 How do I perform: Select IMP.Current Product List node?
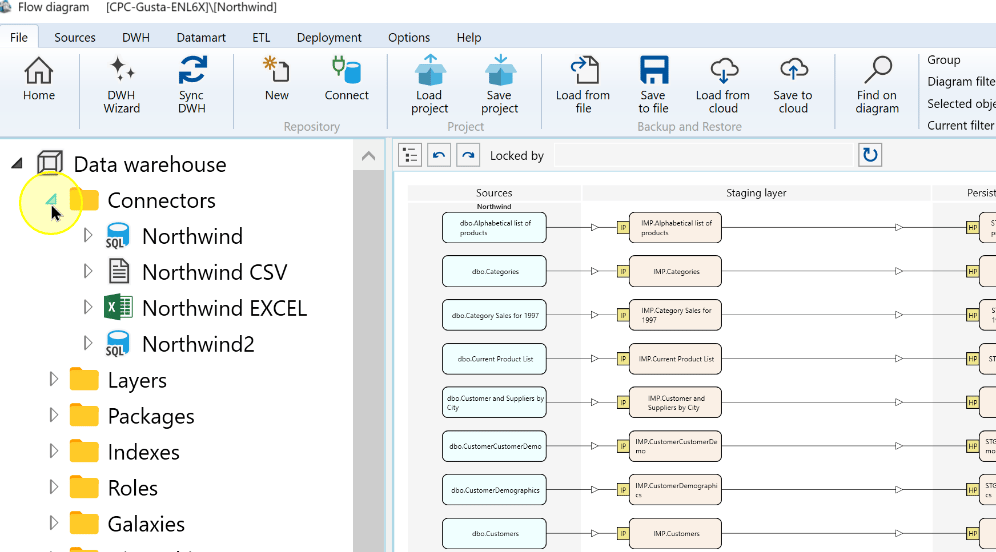(675, 359)
